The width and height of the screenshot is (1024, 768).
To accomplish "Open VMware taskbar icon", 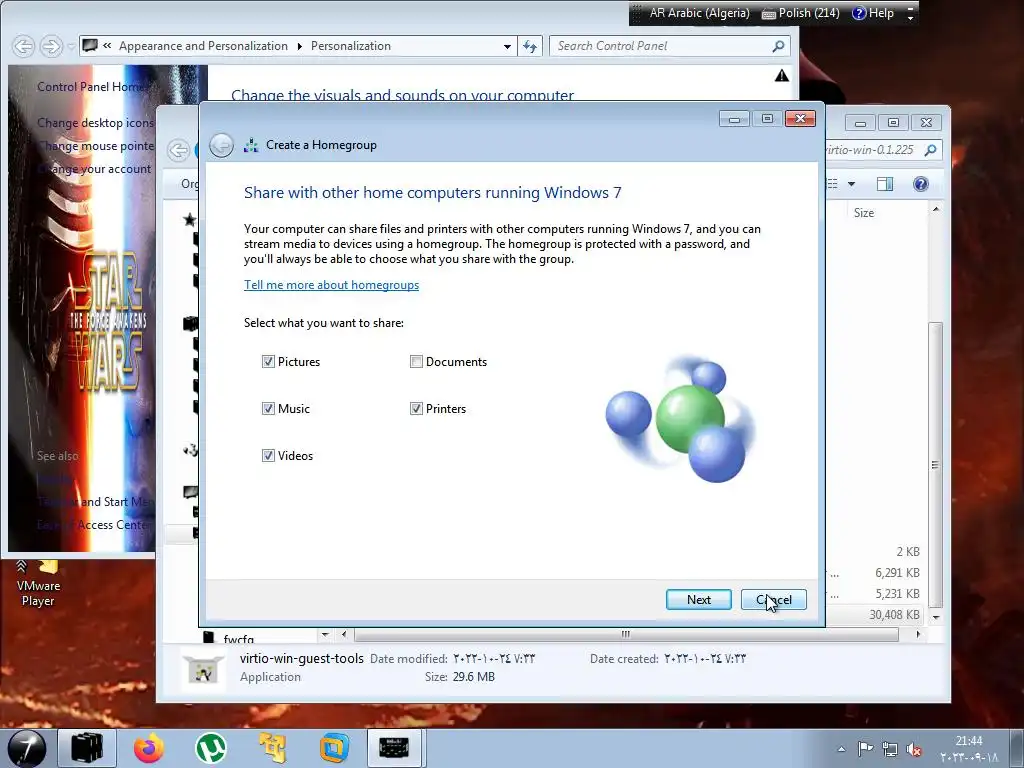I will (x=334, y=748).
